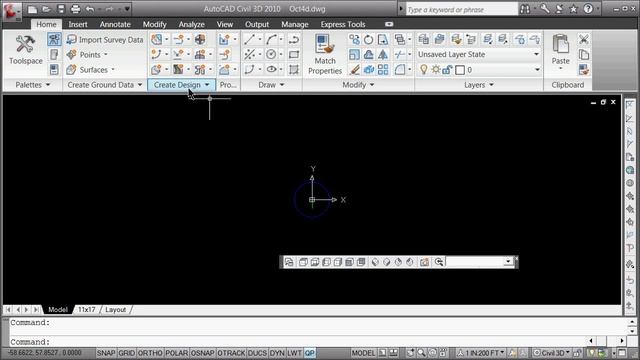Open the AutoCAD application menu logo
Image resolution: width=640 pixels, height=360 pixels.
pos(11,11)
